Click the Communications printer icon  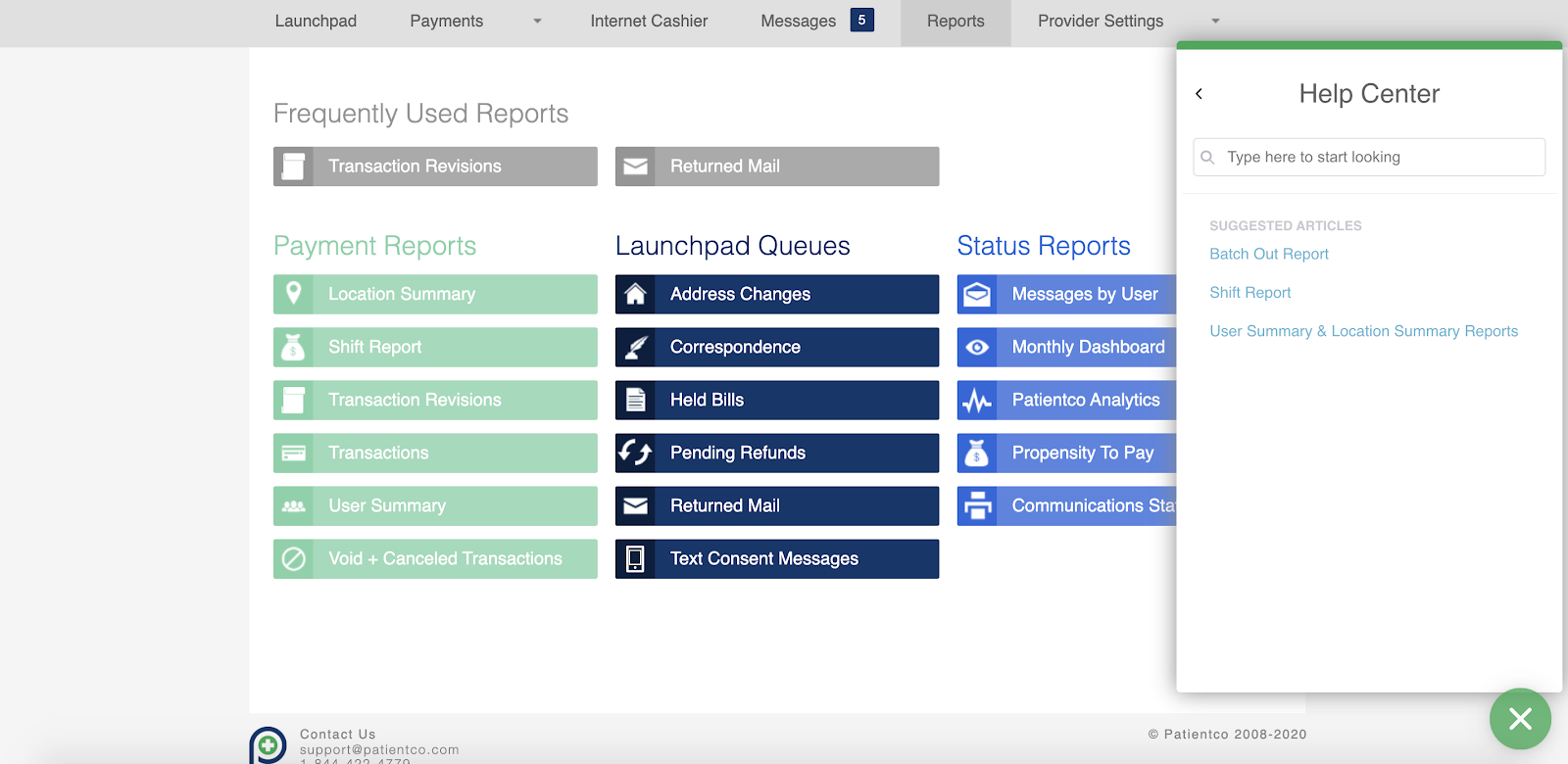coord(977,505)
